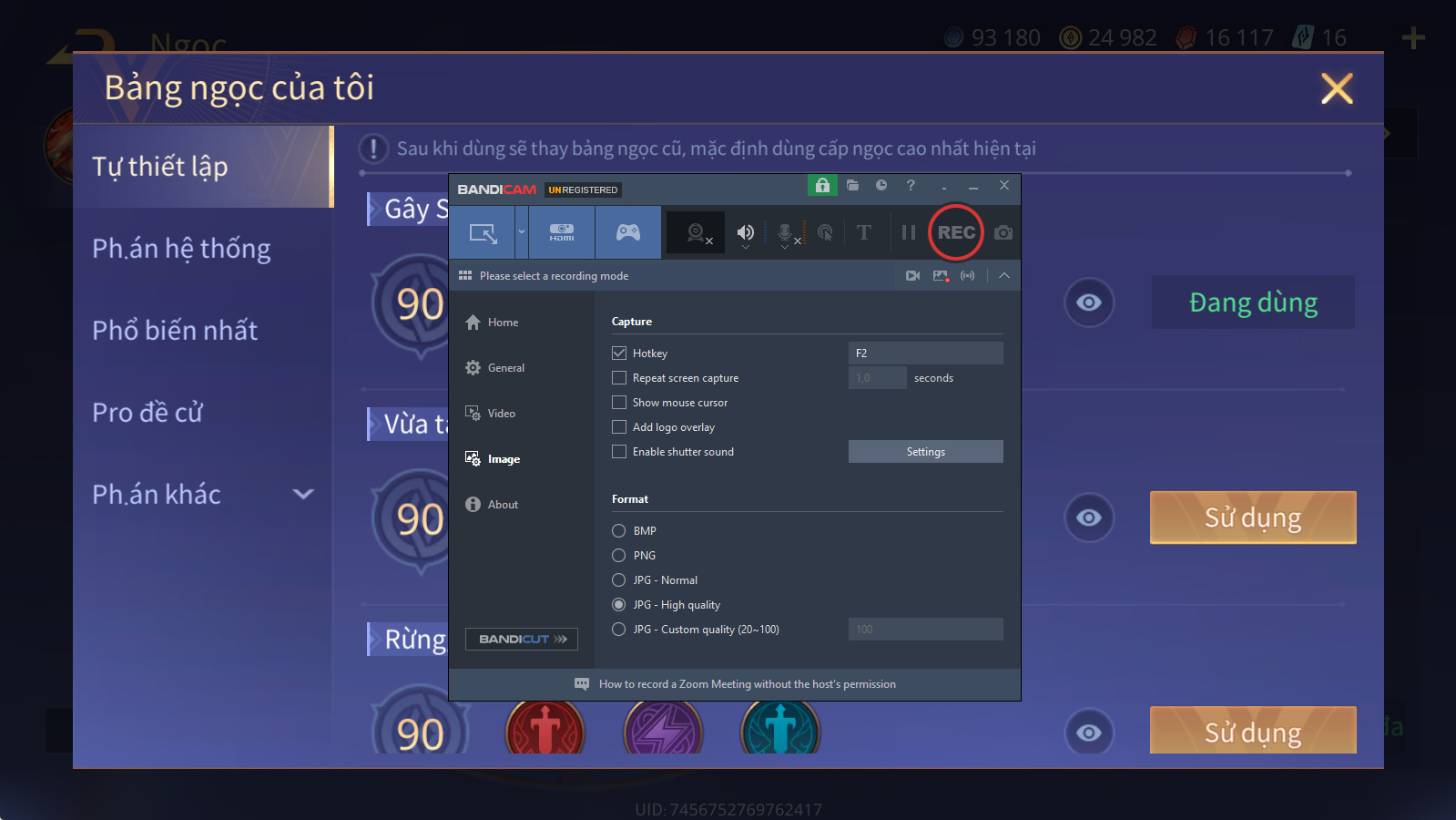Open the output folder icon
The image size is (1456, 820).
[852, 185]
